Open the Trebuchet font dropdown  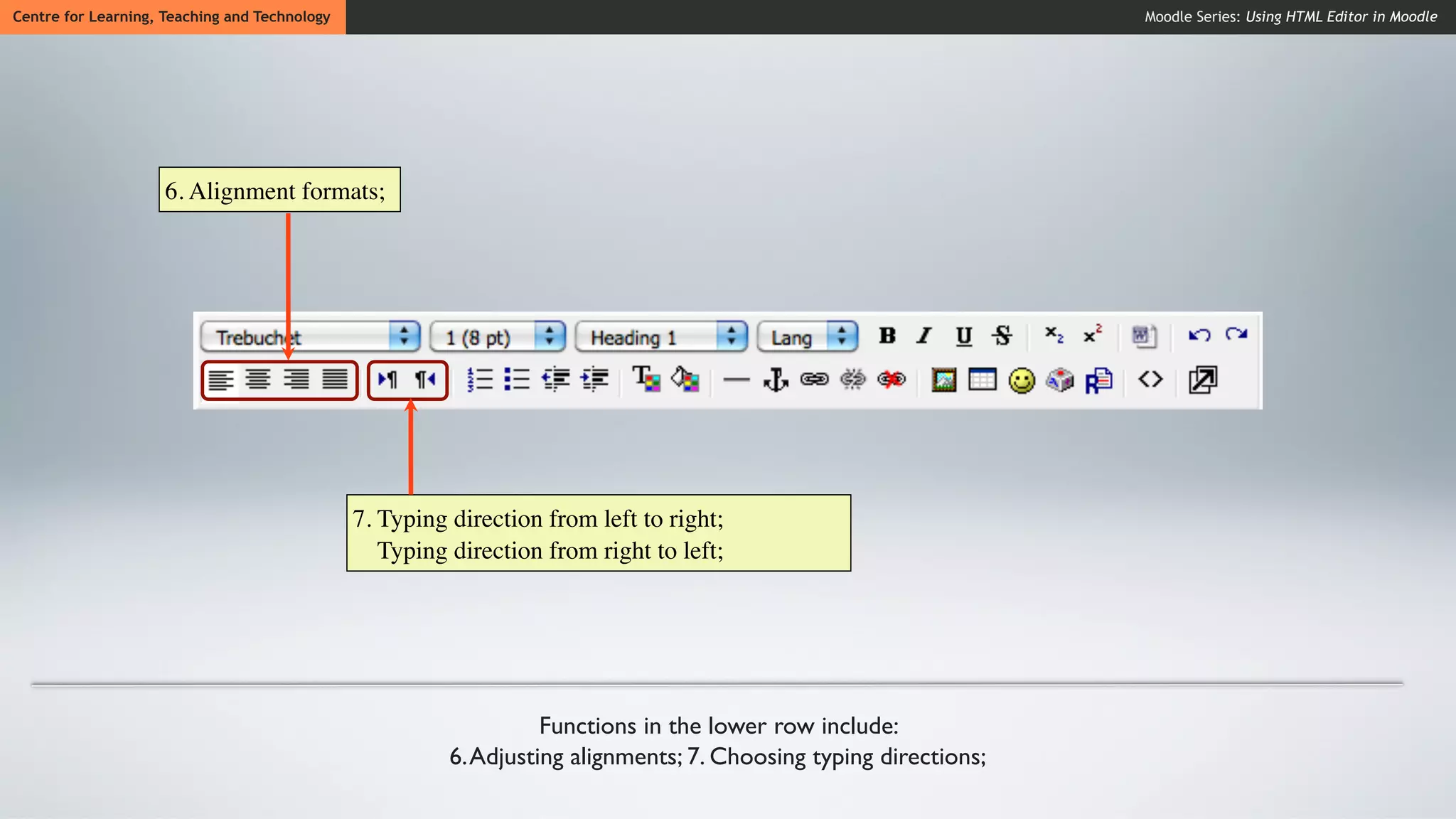click(x=404, y=336)
